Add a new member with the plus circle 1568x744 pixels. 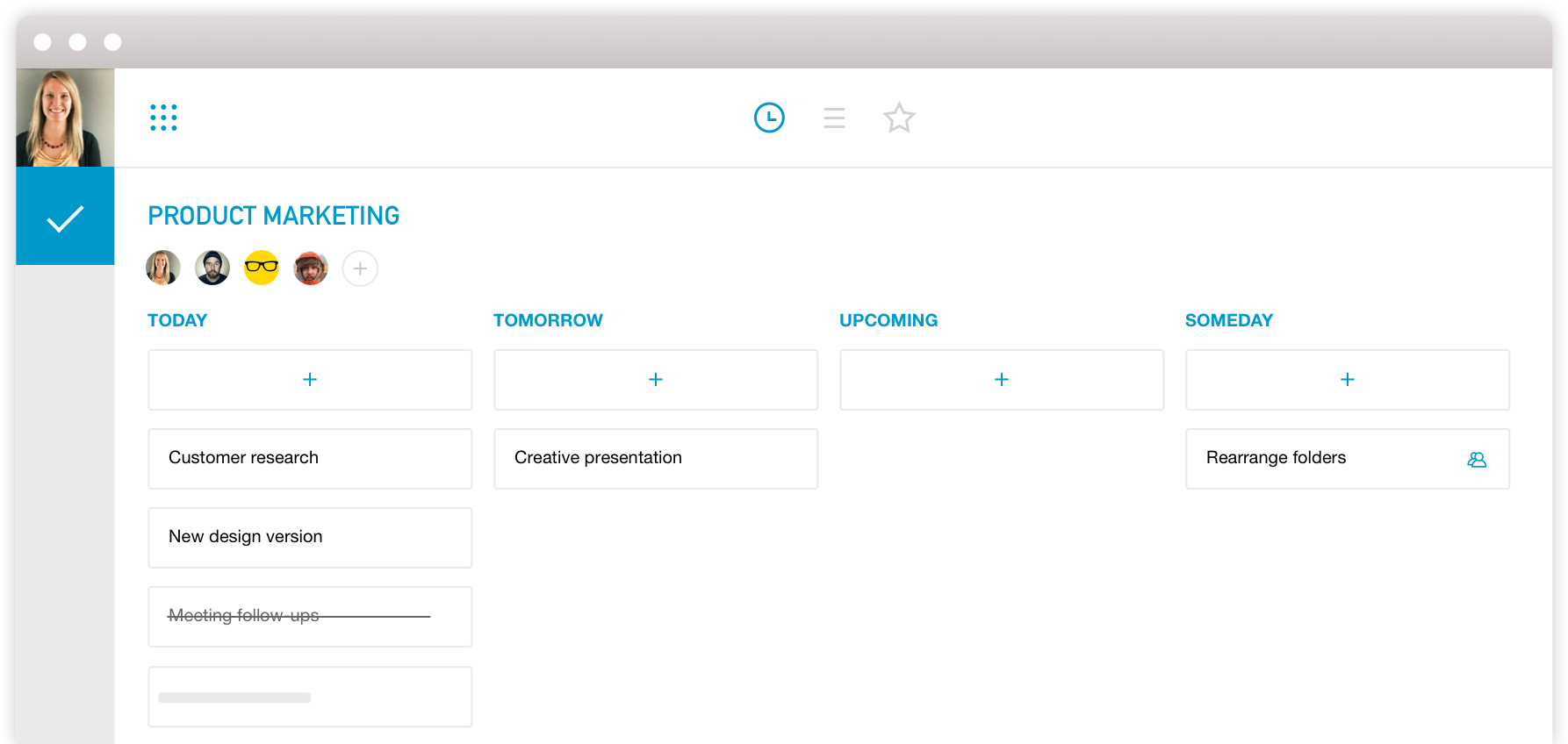pyautogui.click(x=360, y=268)
